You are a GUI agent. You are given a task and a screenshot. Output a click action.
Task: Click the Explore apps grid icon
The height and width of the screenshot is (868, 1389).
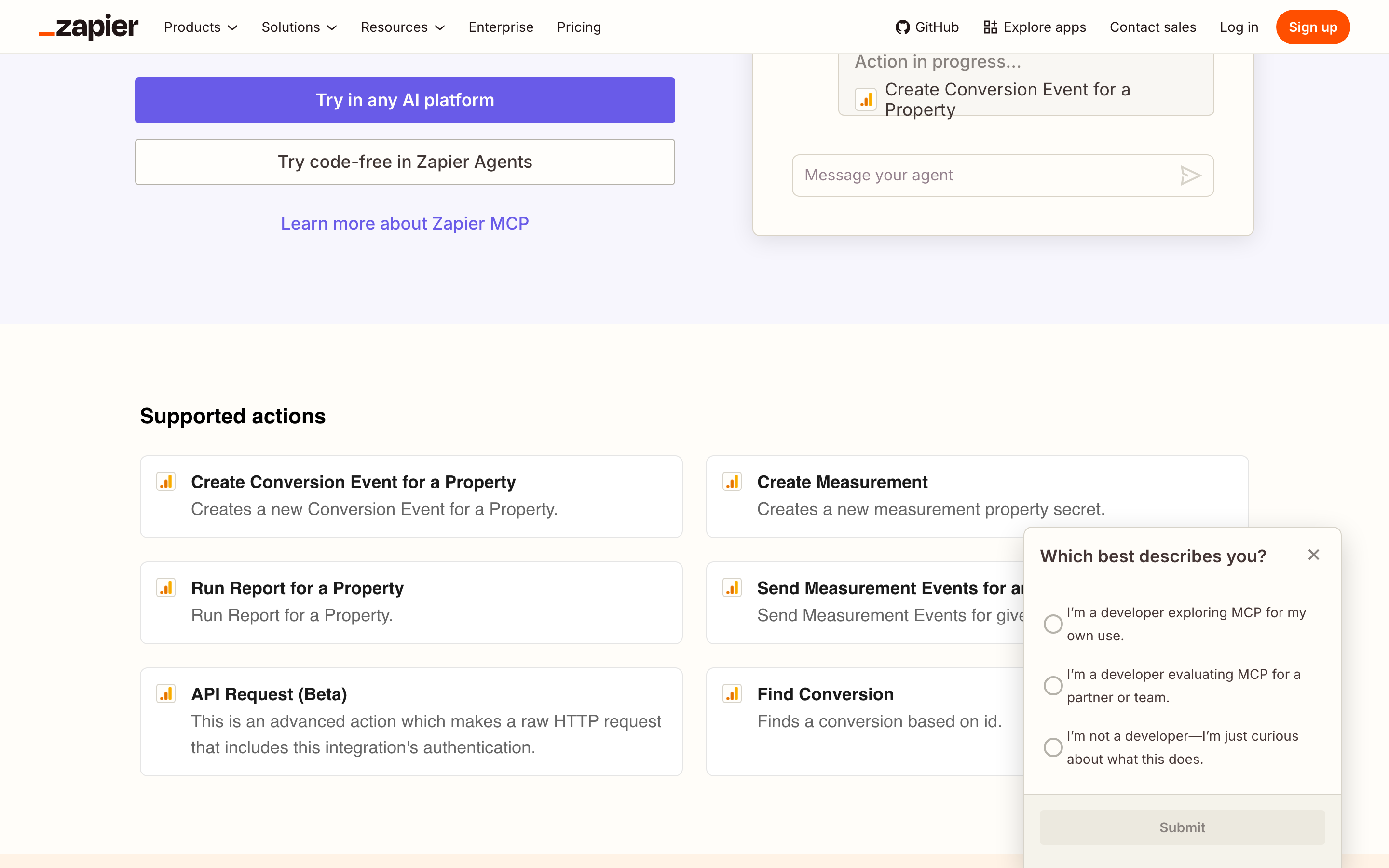click(990, 27)
